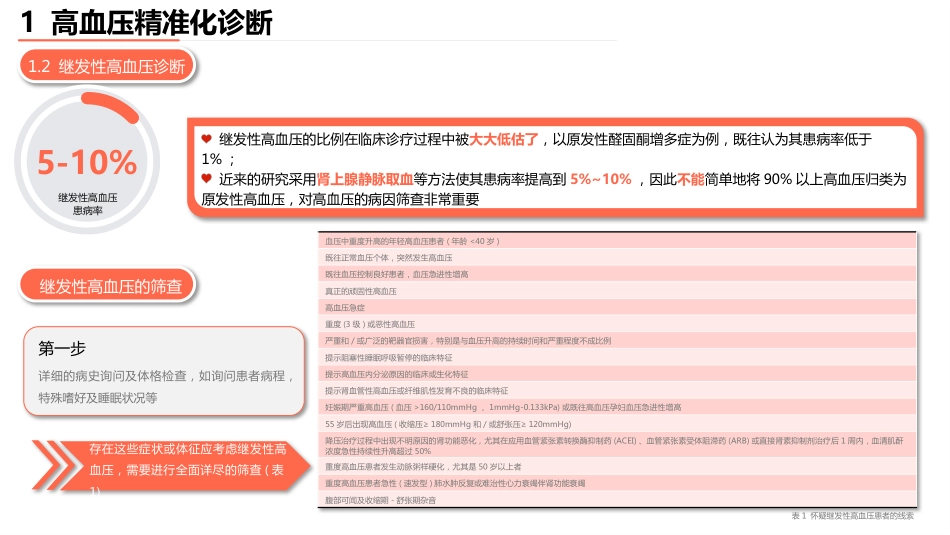Click the text '原发性高血压，对高血压的病因筛查非常重要'
The image size is (950, 535).
click(x=340, y=199)
